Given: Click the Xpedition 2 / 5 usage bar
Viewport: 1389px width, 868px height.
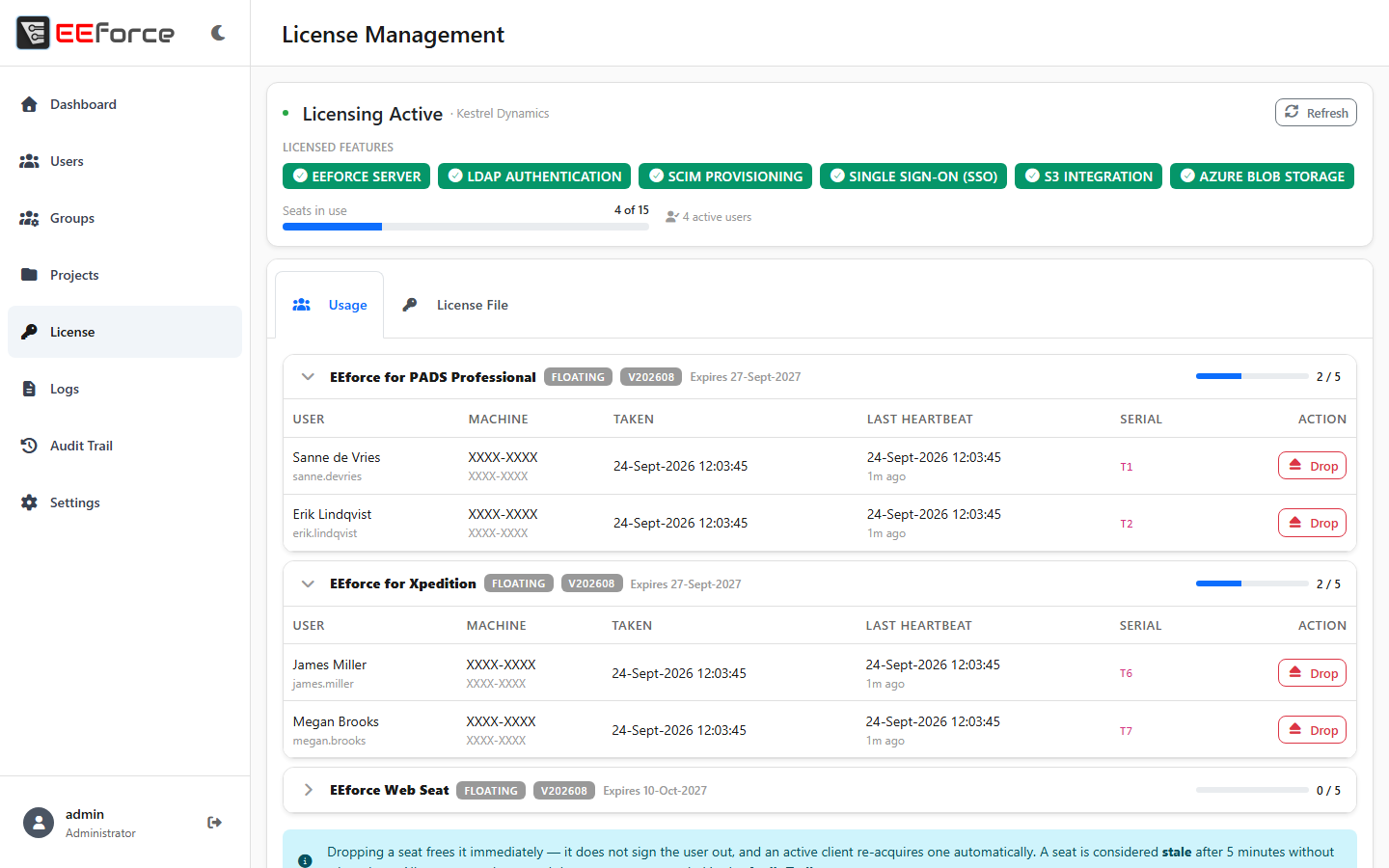Looking at the screenshot, I should (x=1252, y=583).
